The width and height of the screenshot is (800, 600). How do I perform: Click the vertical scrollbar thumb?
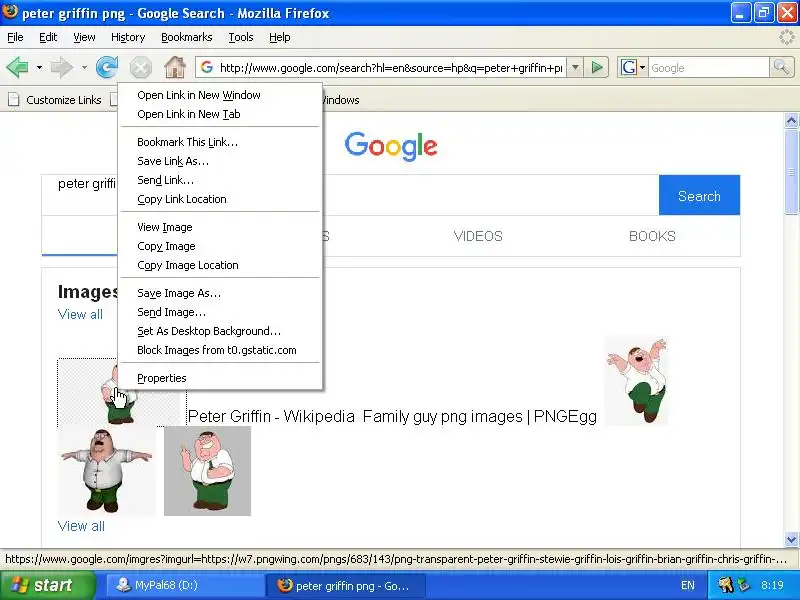tap(791, 172)
